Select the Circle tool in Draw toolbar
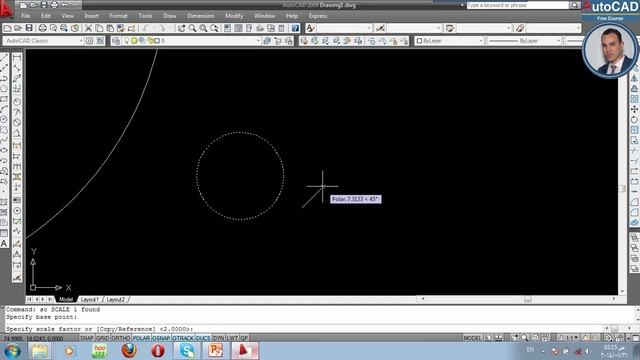Viewport: 640px width, 360px height. tap(4, 119)
